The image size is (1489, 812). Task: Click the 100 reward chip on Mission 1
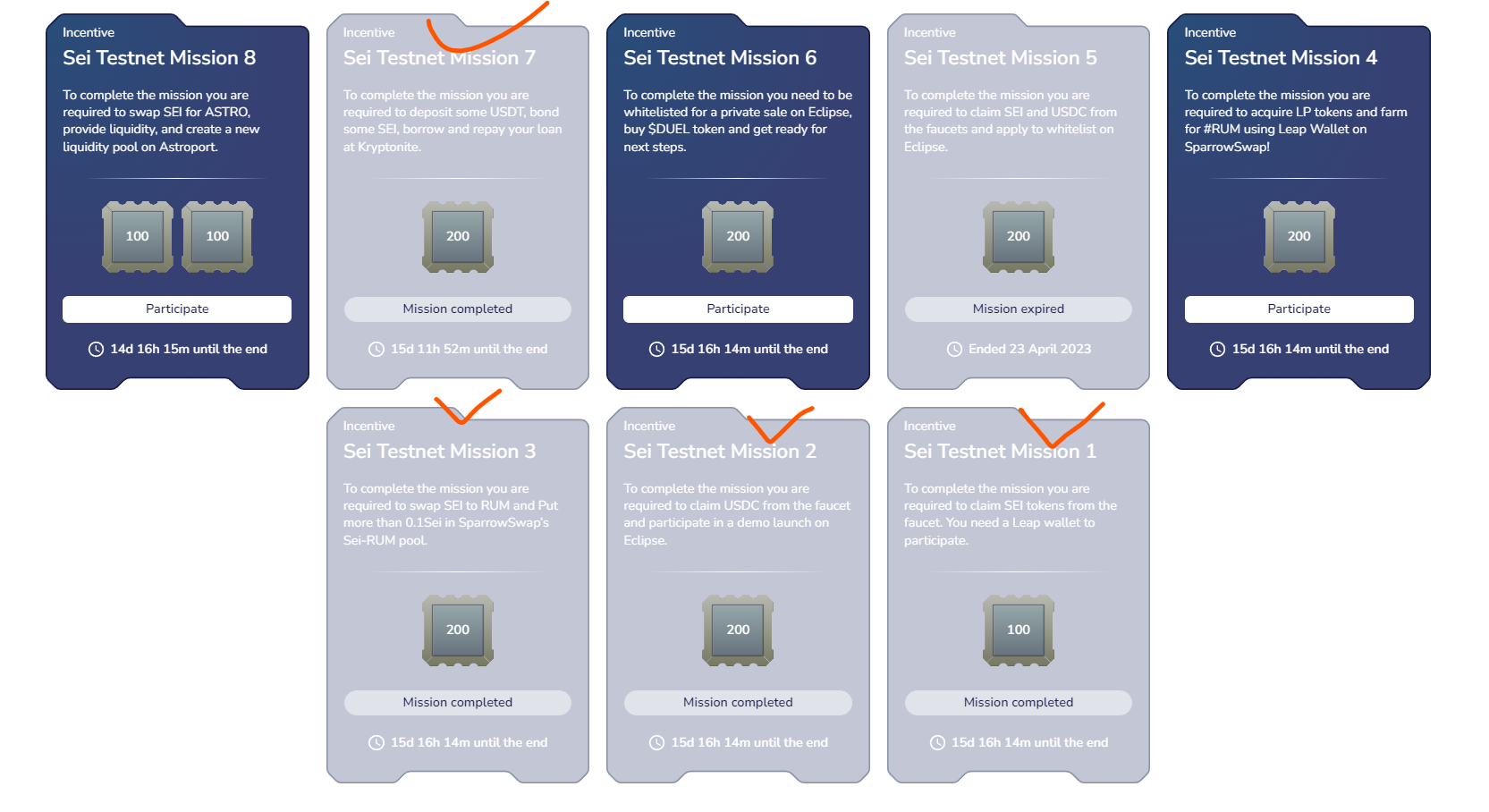[x=1019, y=630]
